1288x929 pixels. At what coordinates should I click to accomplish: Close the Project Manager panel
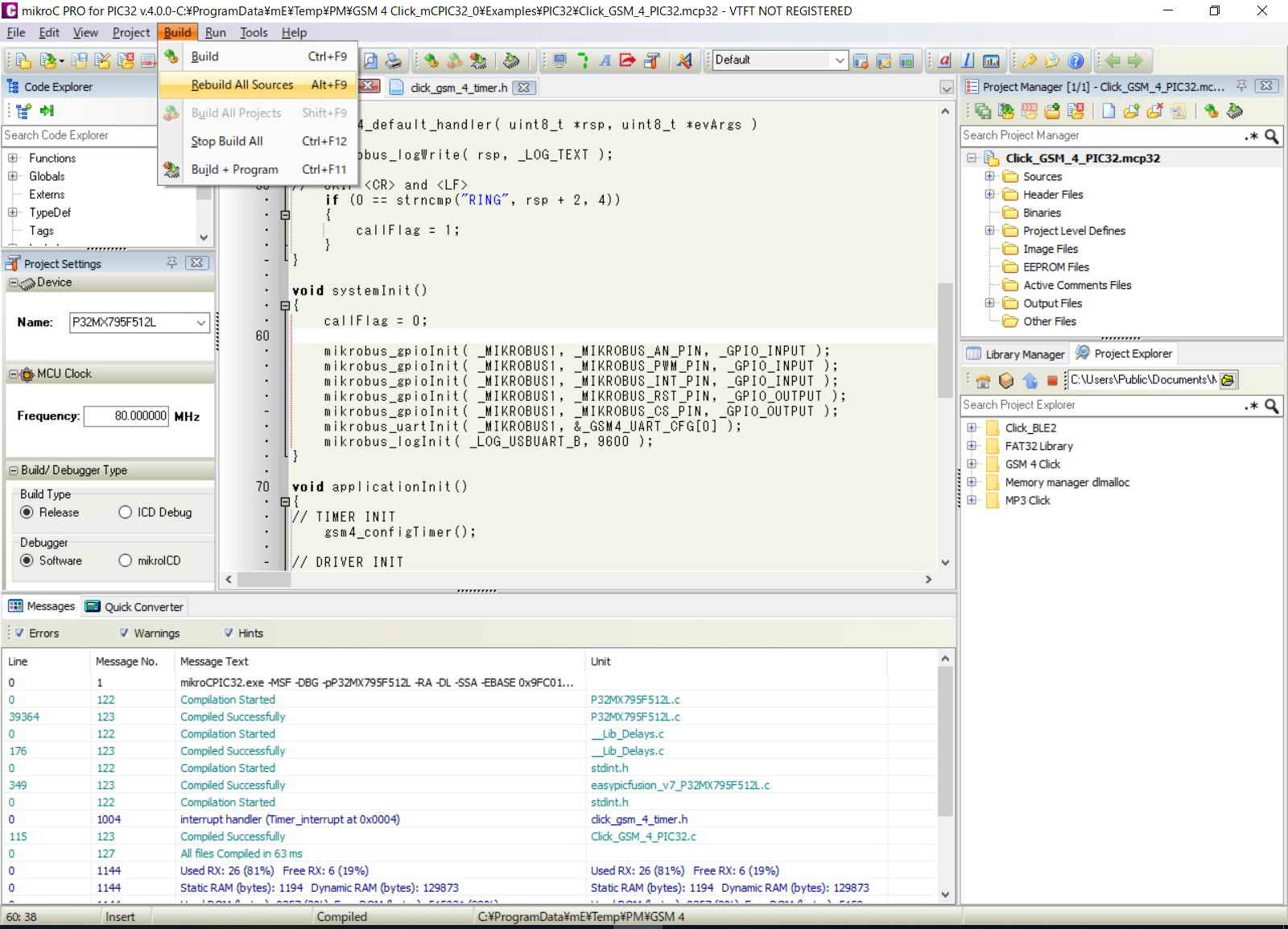(1266, 86)
